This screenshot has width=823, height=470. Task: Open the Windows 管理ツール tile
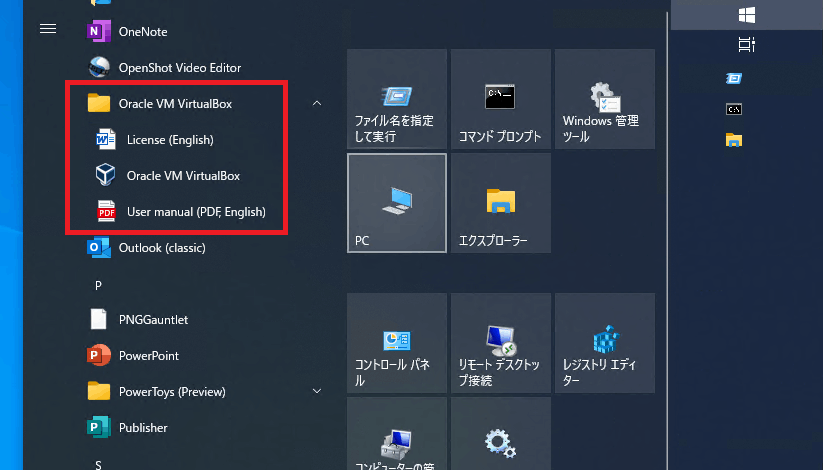pos(605,99)
